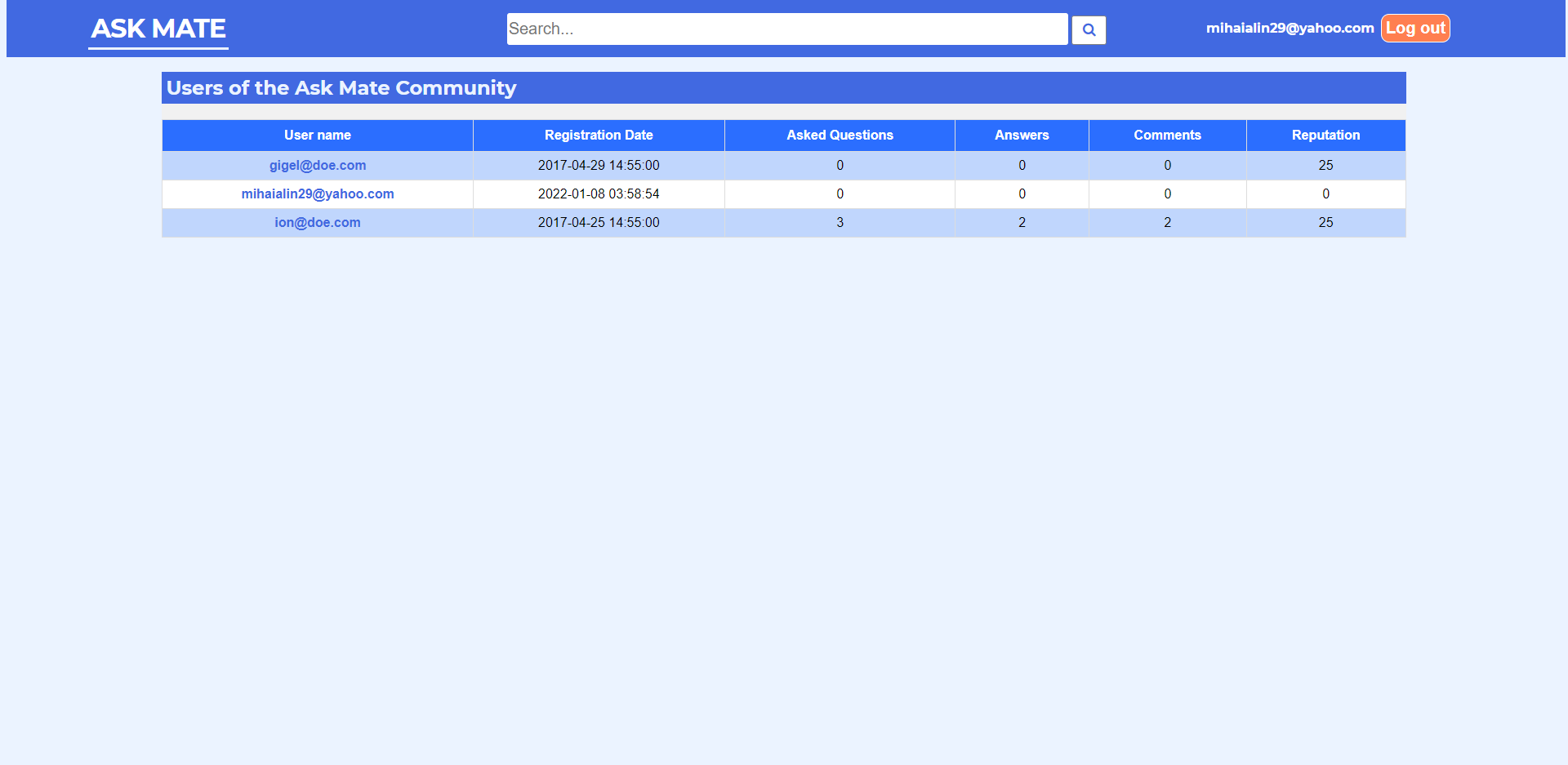Sort the table by User name
The image size is (1568, 765).
(318, 135)
